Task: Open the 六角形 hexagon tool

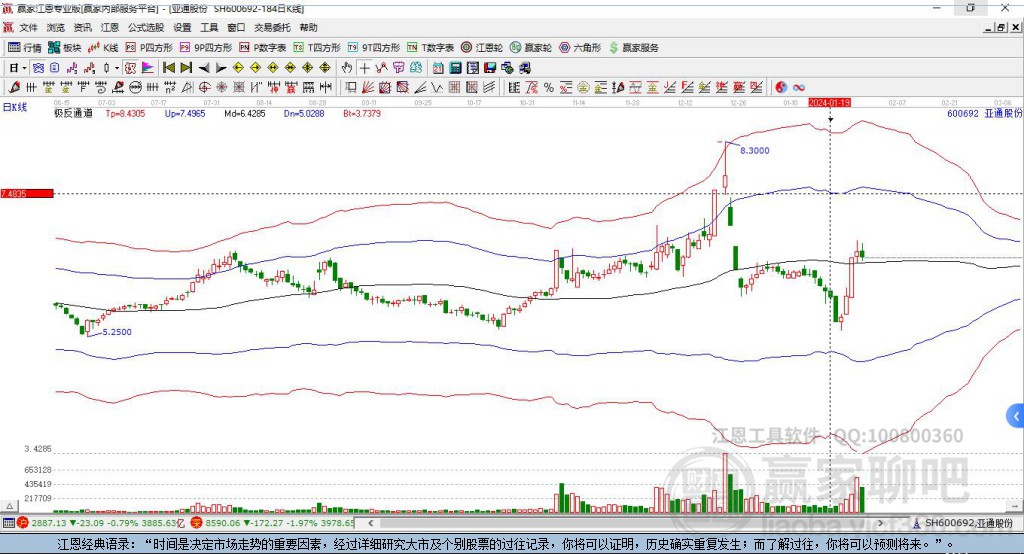Action: pyautogui.click(x=580, y=48)
